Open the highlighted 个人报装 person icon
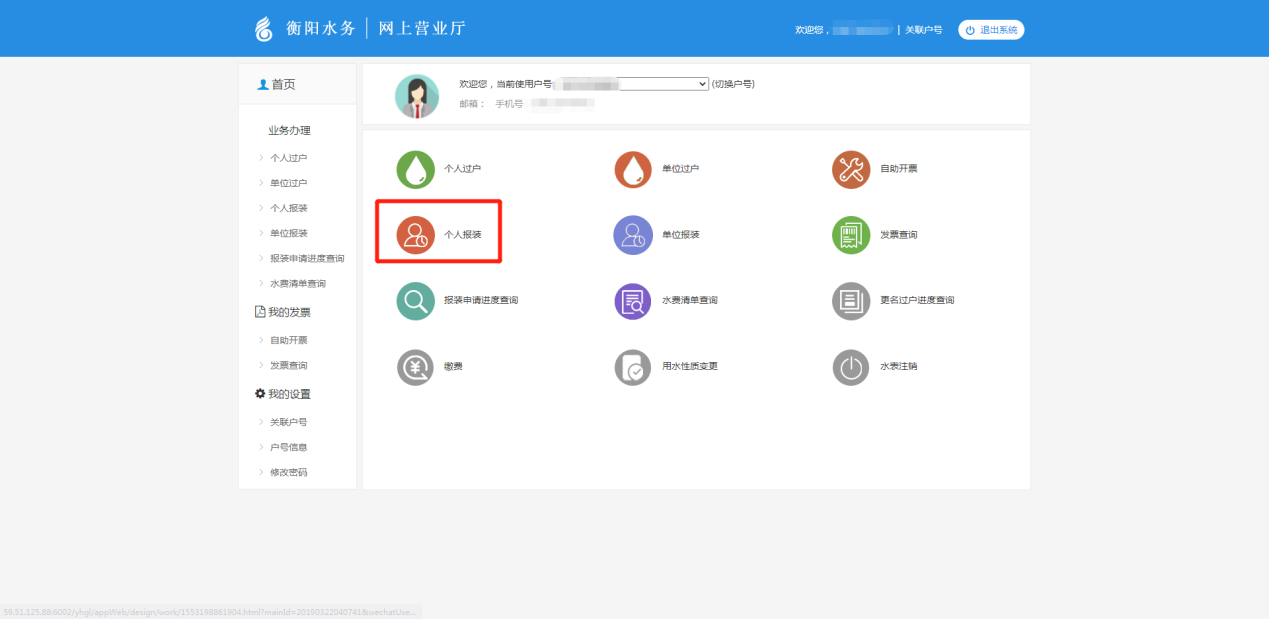Viewport: 1269px width, 619px height. [416, 235]
